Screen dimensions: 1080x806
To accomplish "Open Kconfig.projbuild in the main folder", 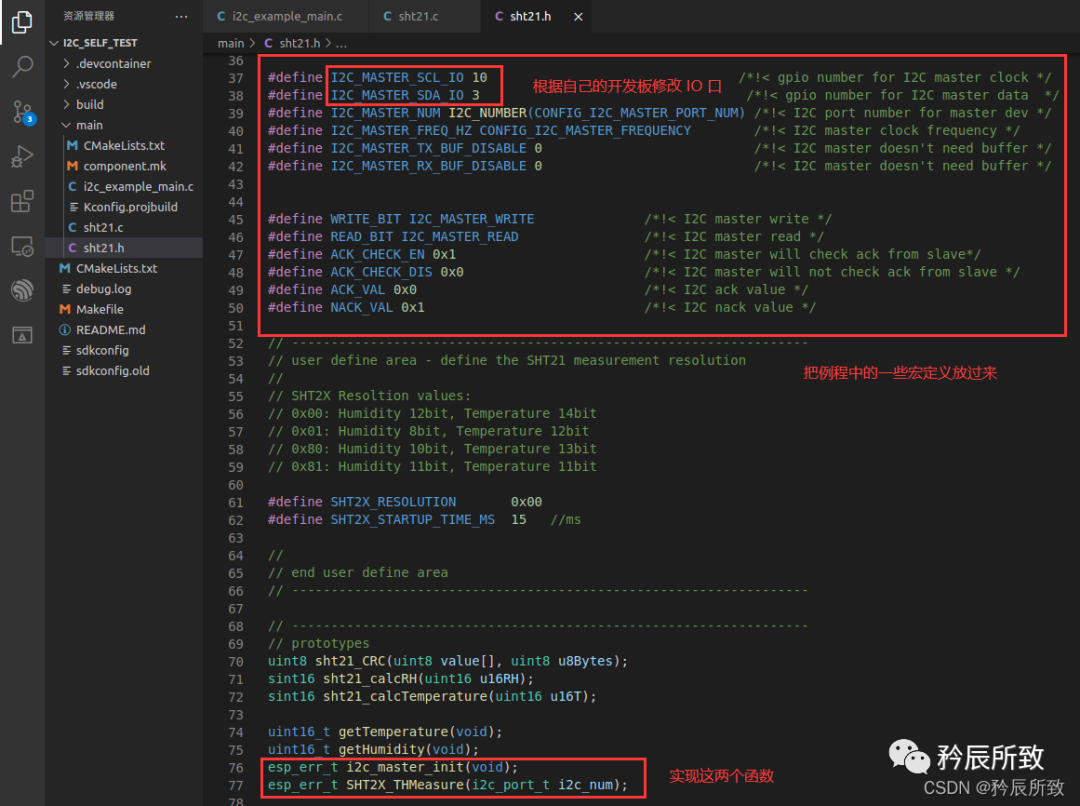I will point(130,207).
